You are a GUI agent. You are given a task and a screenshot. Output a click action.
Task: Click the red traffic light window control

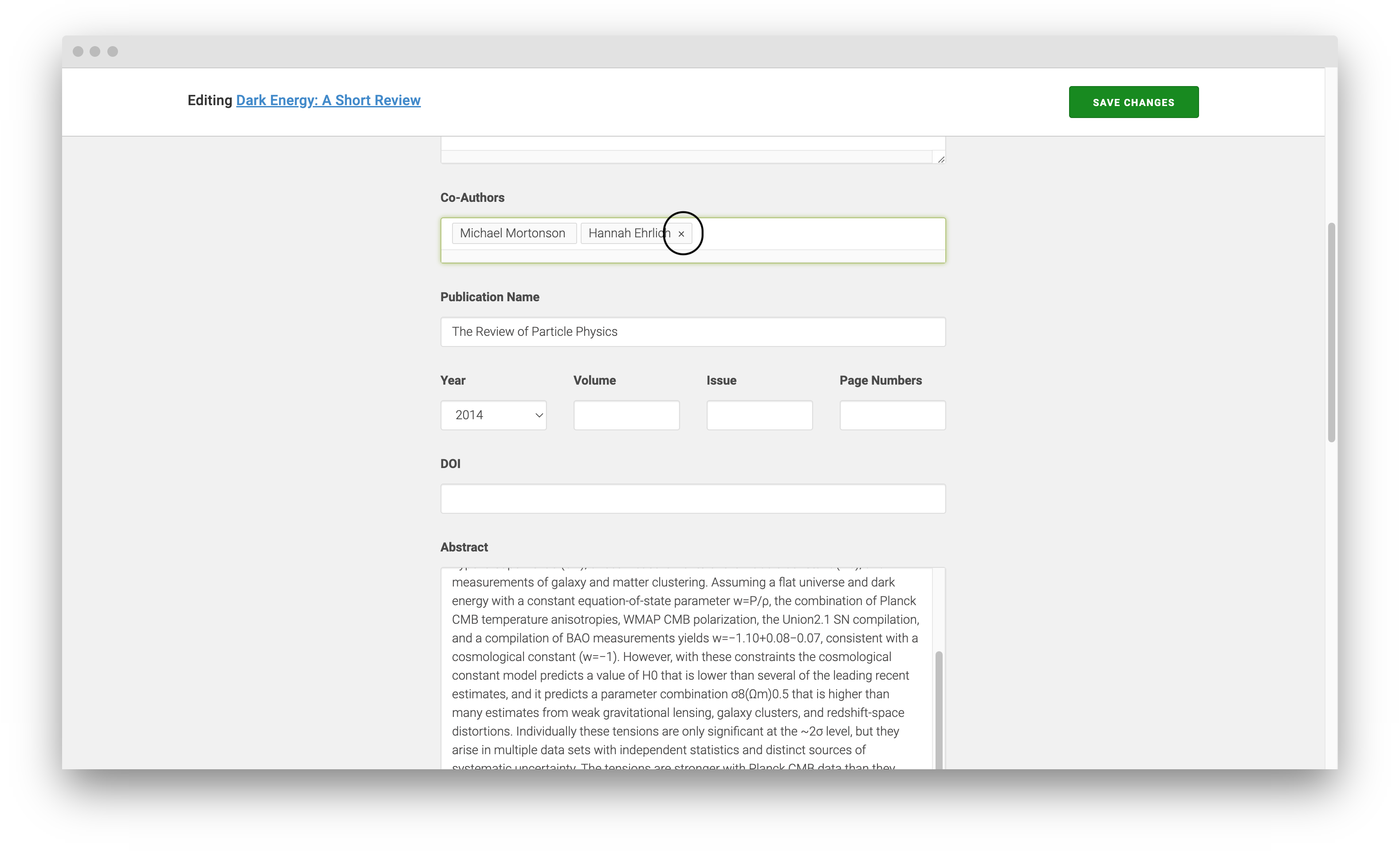(x=78, y=51)
